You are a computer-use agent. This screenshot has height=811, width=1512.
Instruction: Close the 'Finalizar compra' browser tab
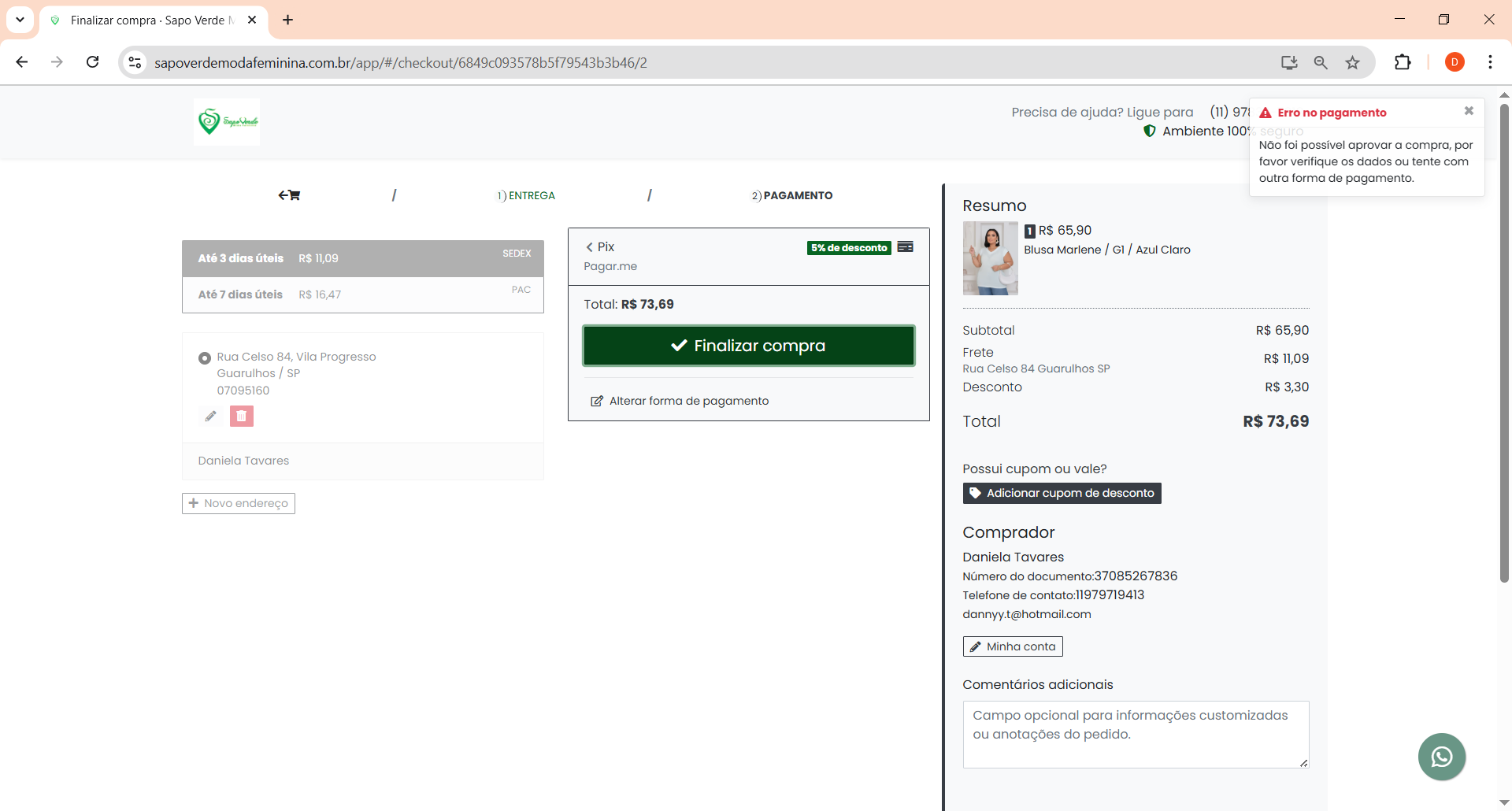(252, 20)
